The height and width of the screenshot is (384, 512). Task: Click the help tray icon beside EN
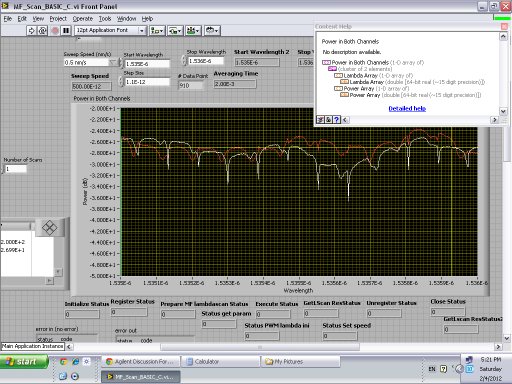pos(443,369)
